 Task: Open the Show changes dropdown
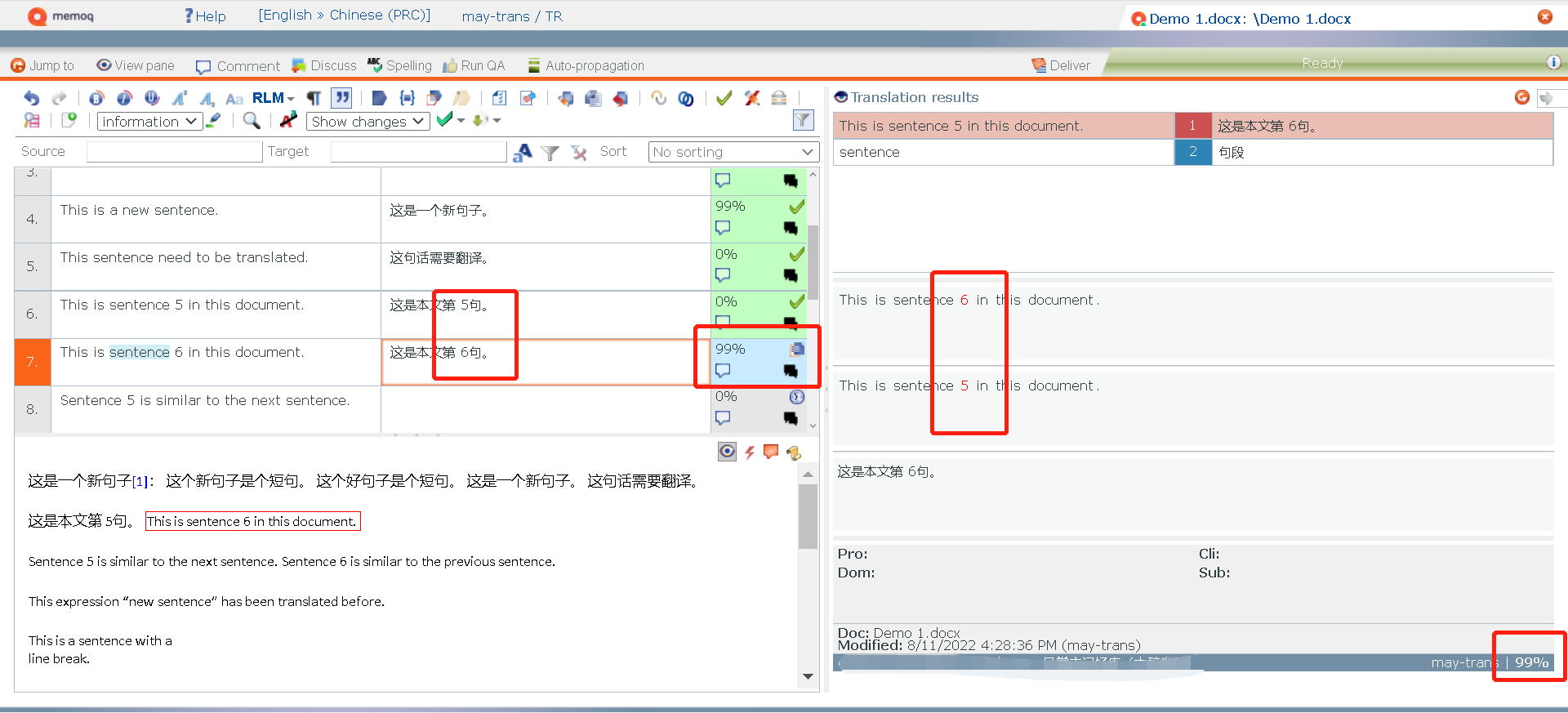(x=368, y=121)
